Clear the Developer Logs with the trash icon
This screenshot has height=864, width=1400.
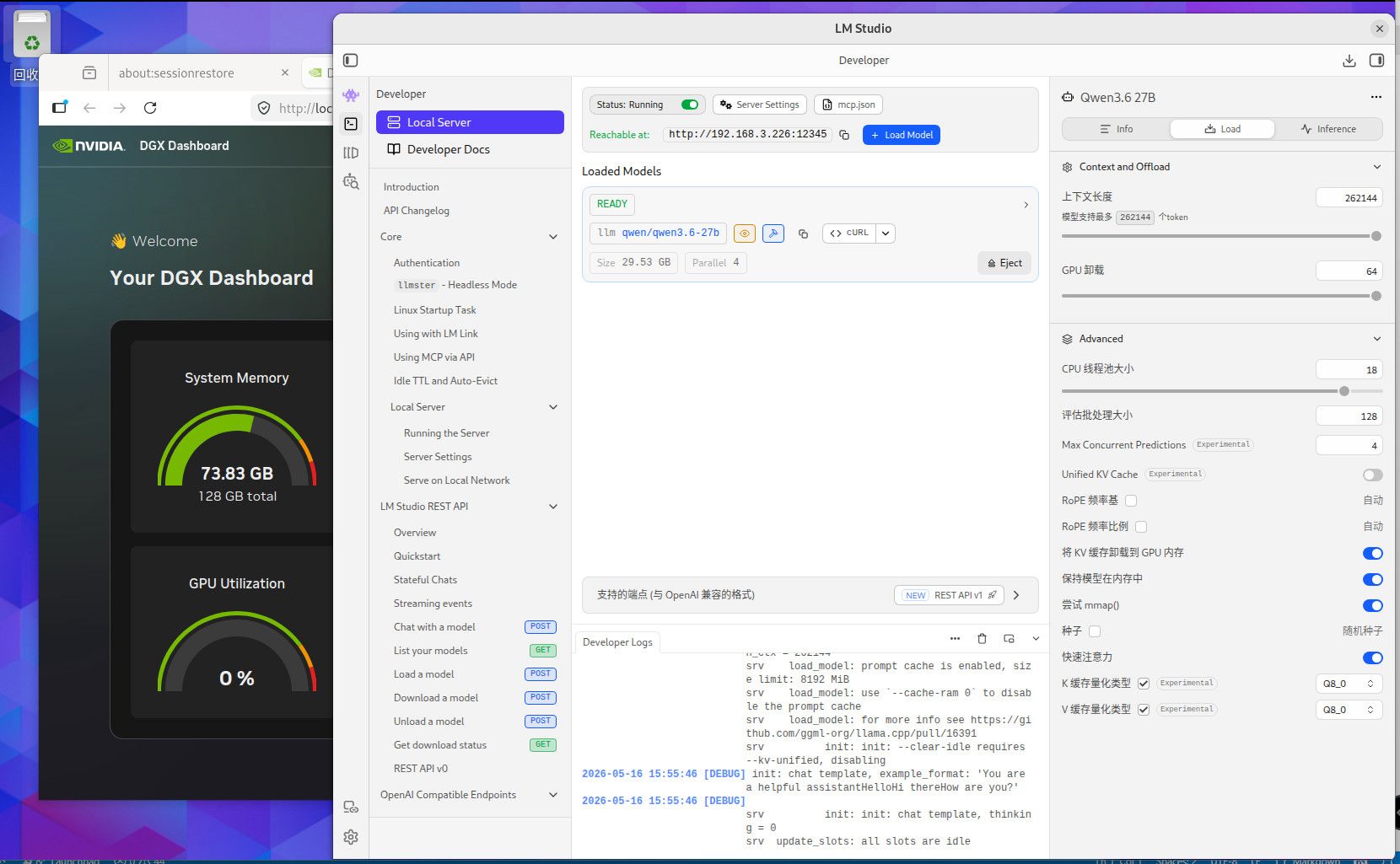tap(982, 638)
